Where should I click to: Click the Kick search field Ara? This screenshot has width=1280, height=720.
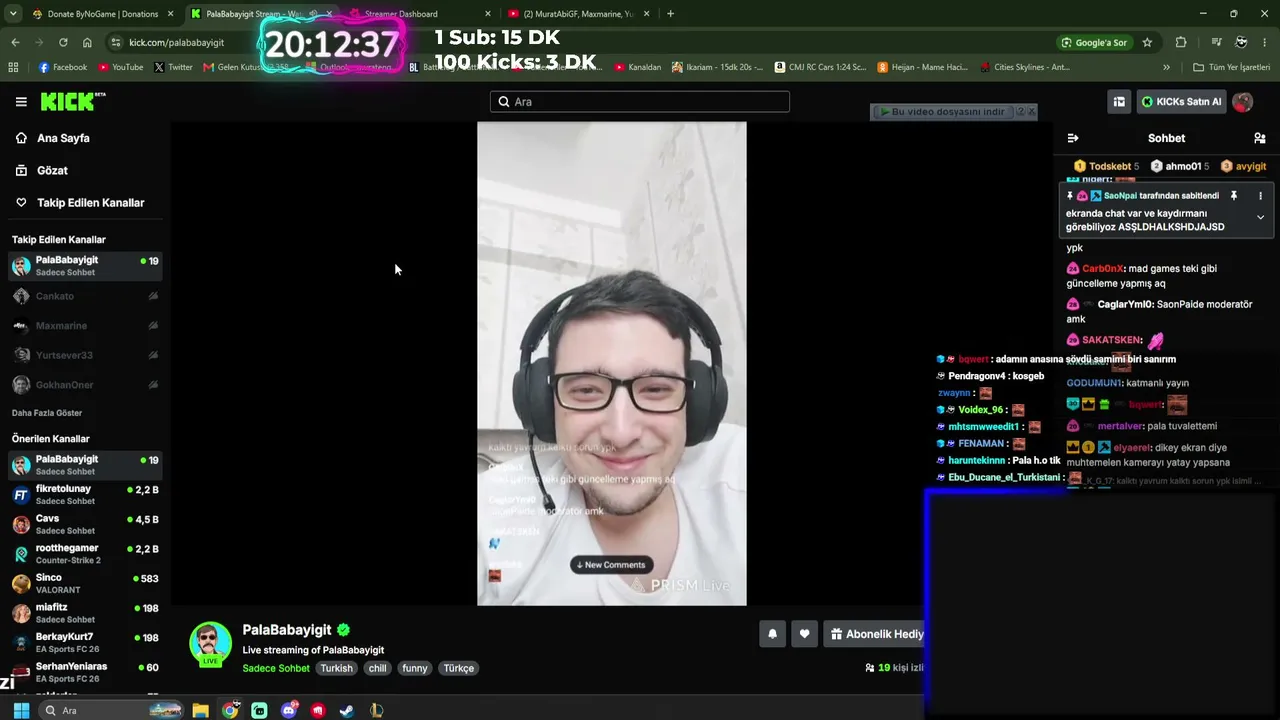[x=640, y=102]
